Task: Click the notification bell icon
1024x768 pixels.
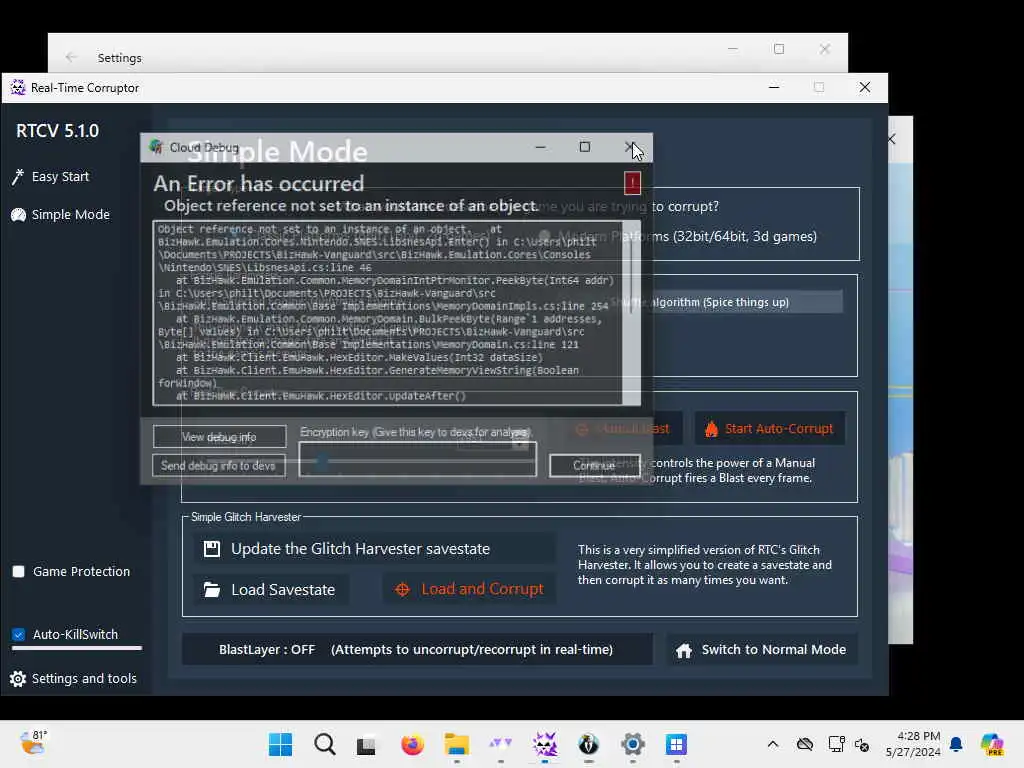Action: pyautogui.click(x=956, y=744)
